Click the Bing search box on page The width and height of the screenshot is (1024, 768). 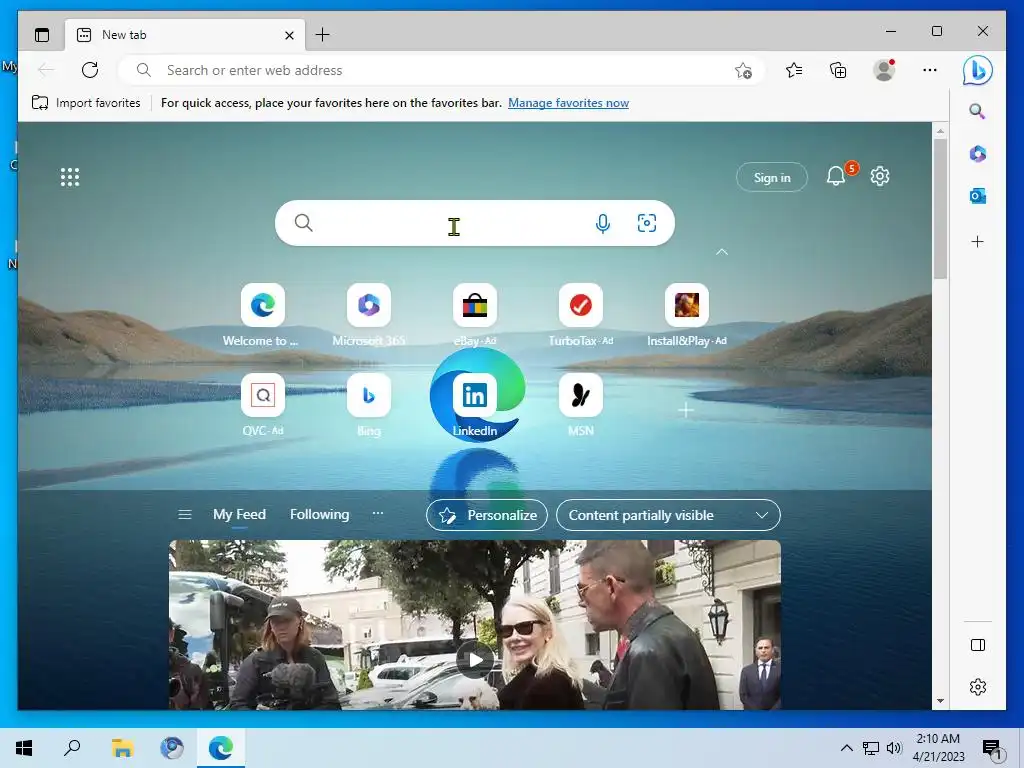(x=475, y=223)
